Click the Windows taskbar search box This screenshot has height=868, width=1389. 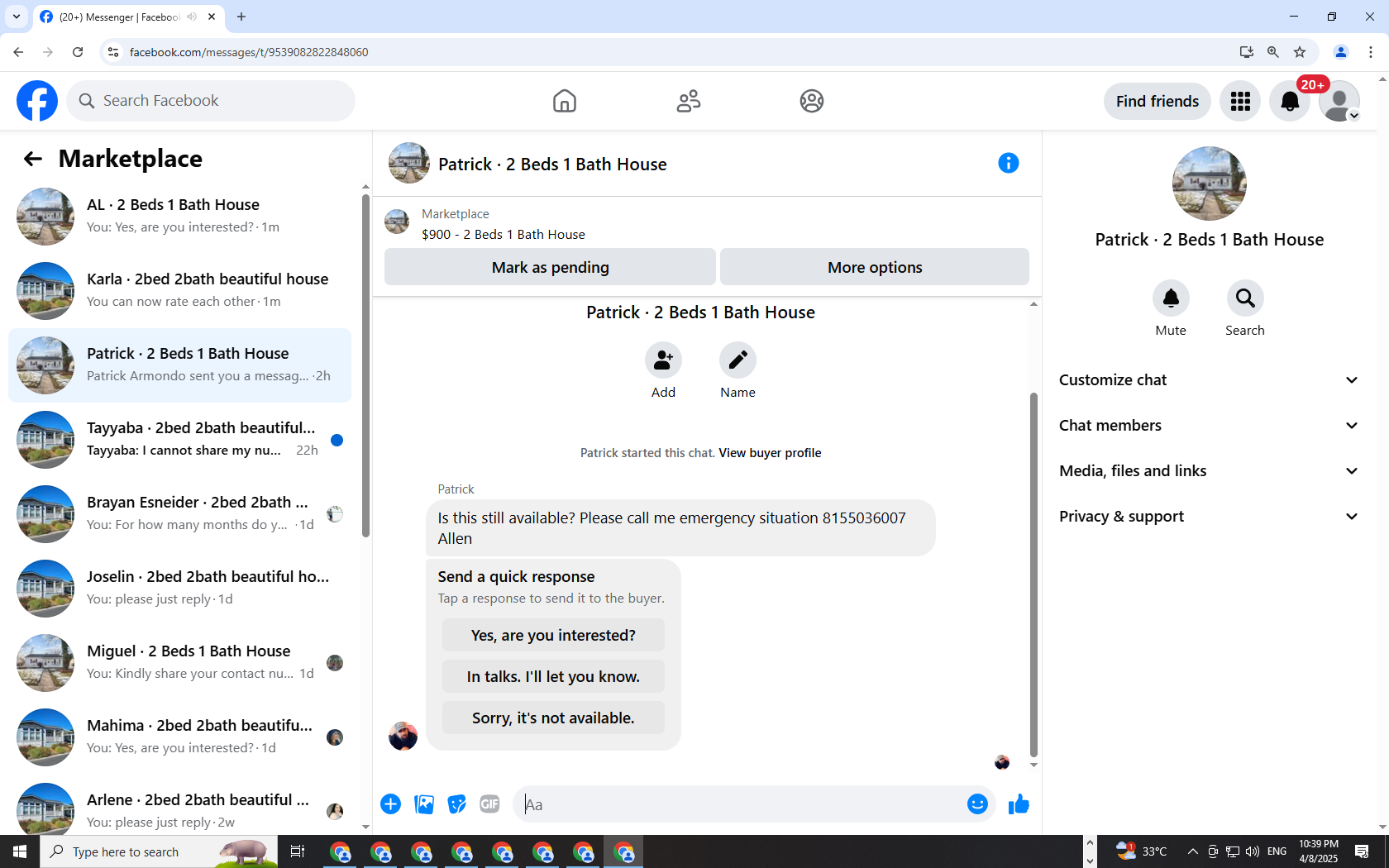[x=159, y=851]
